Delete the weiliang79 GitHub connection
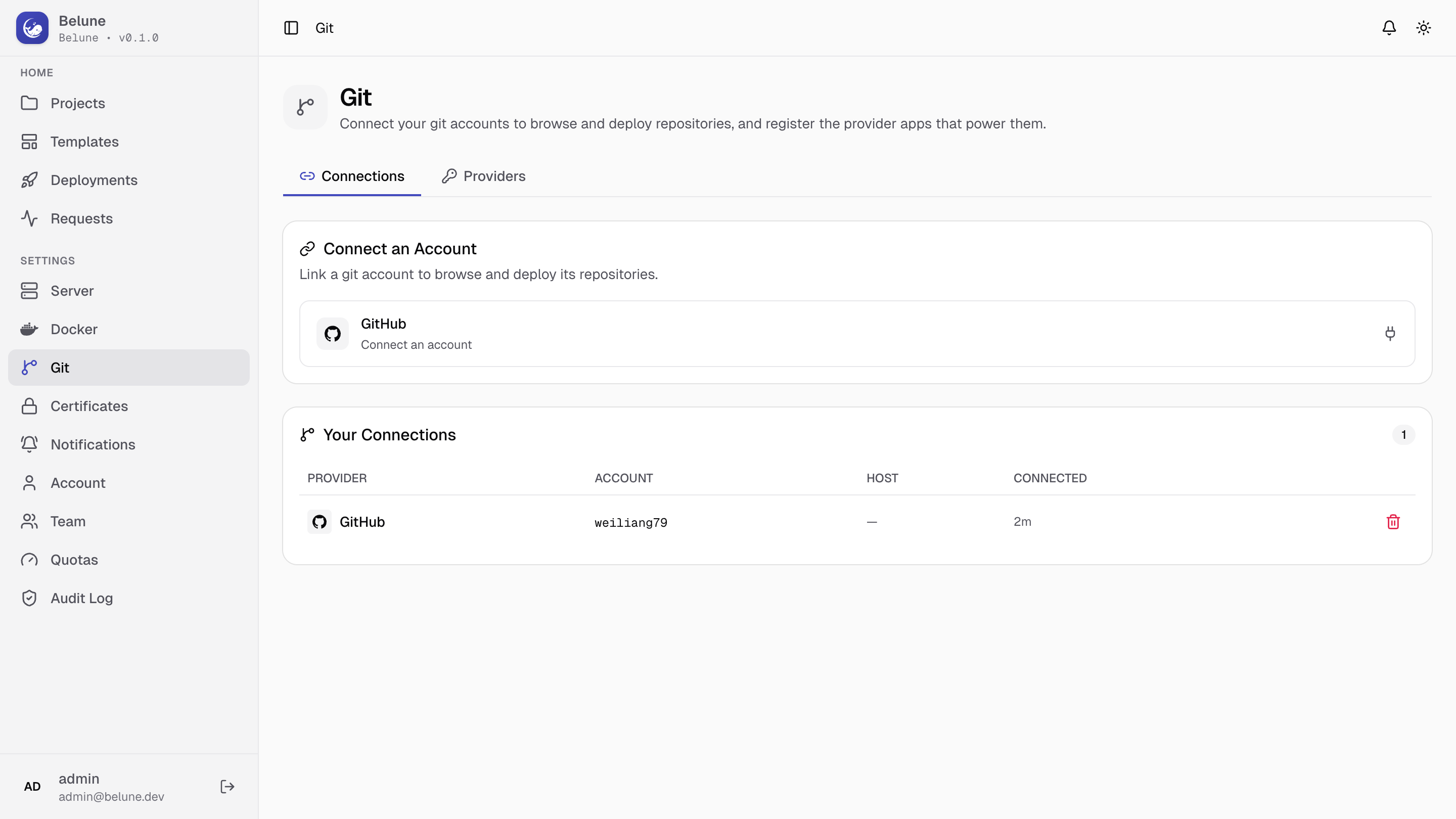Image resolution: width=1456 pixels, height=819 pixels. click(1393, 522)
